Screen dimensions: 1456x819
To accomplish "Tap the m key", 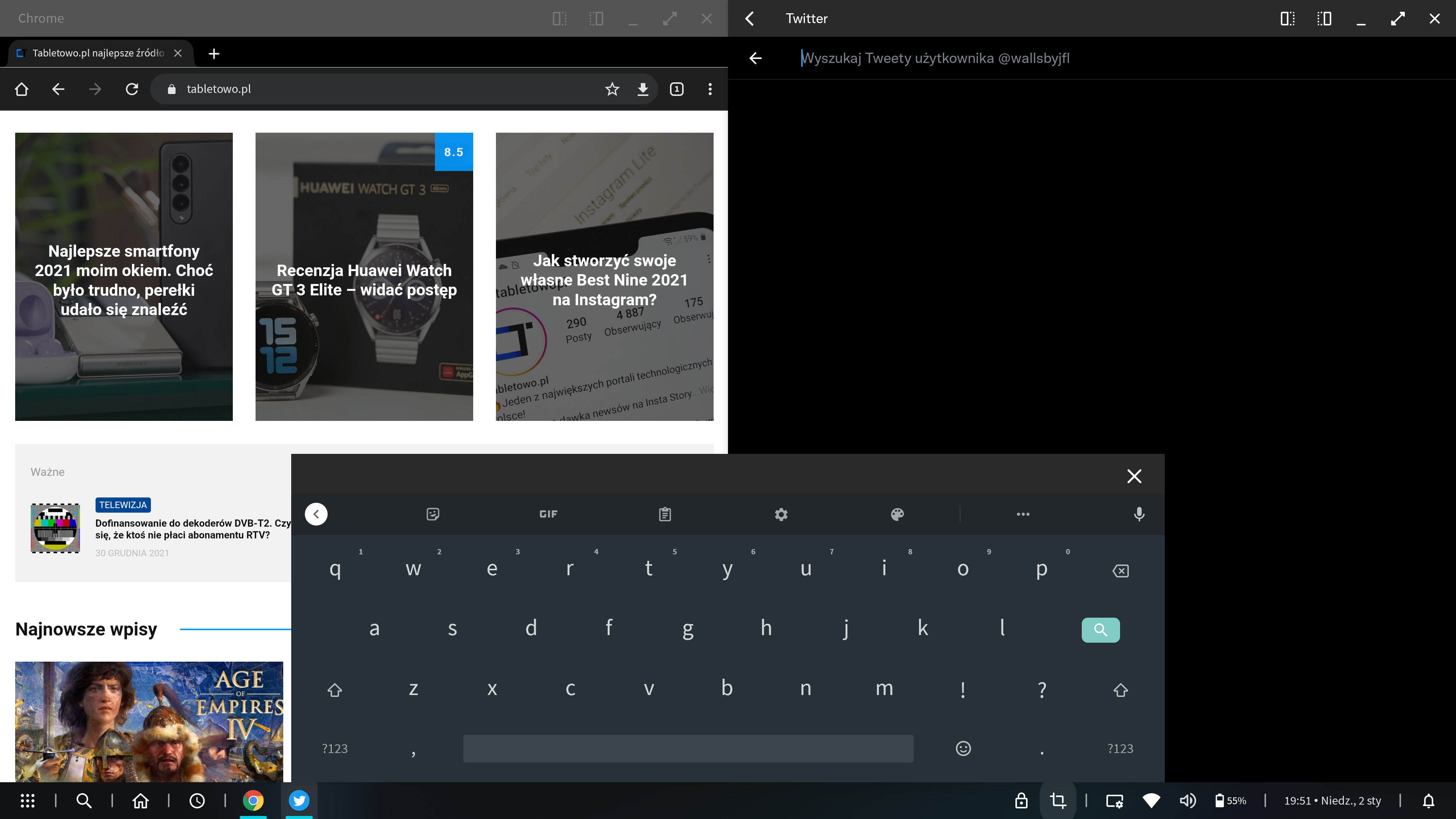I will 884,688.
